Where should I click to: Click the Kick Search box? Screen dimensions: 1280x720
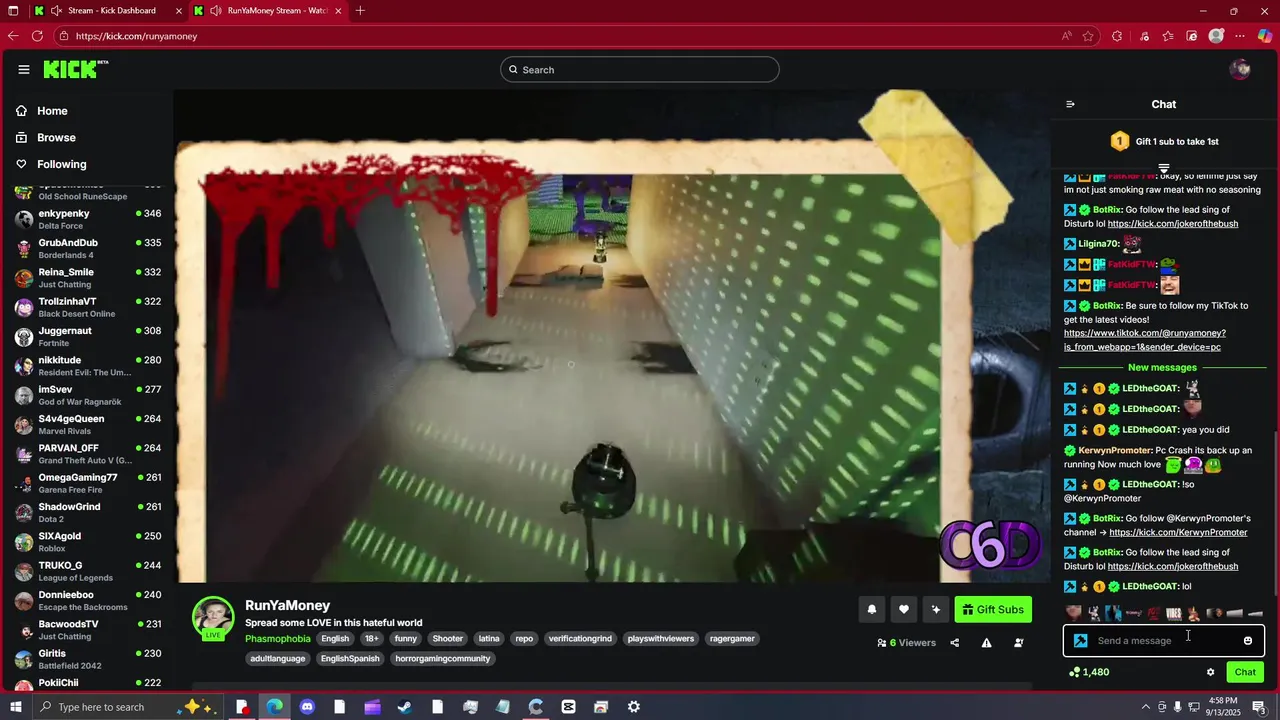coord(640,69)
